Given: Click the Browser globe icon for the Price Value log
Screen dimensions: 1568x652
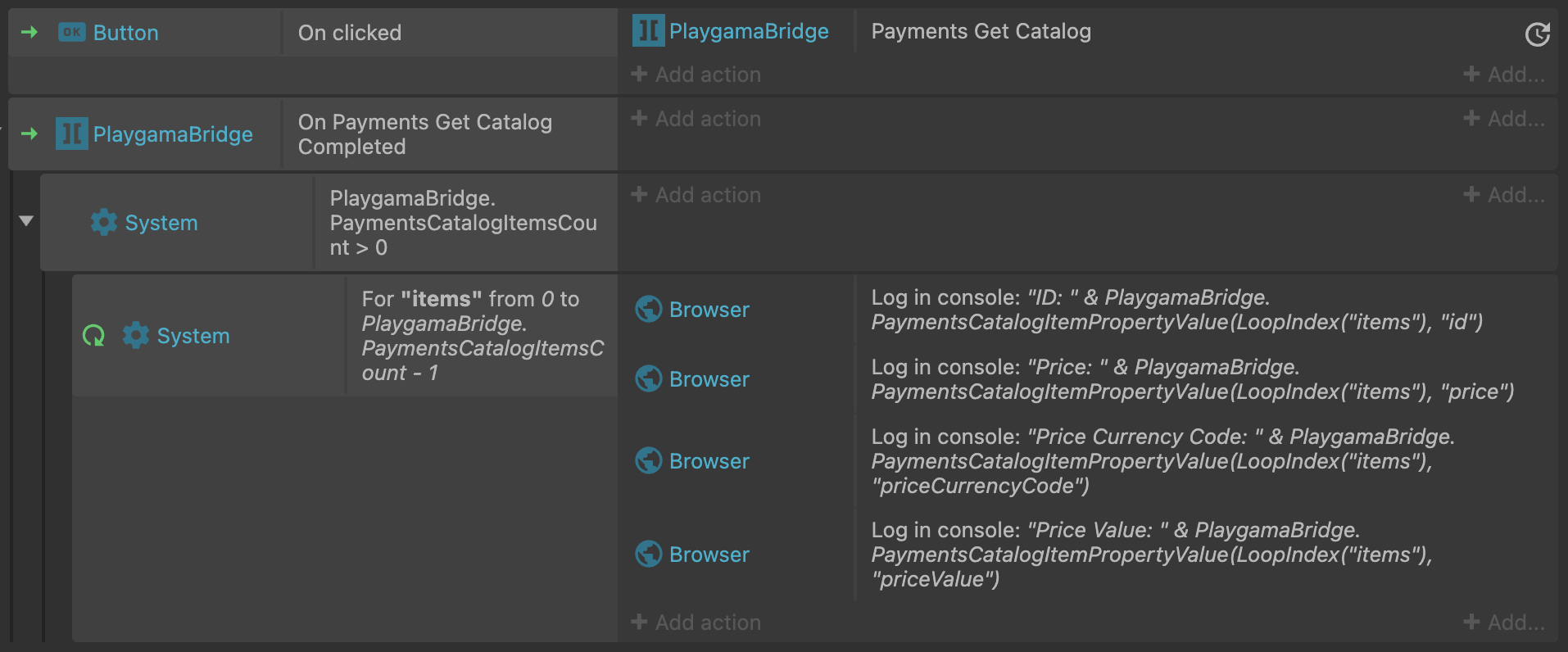Looking at the screenshot, I should tap(649, 554).
